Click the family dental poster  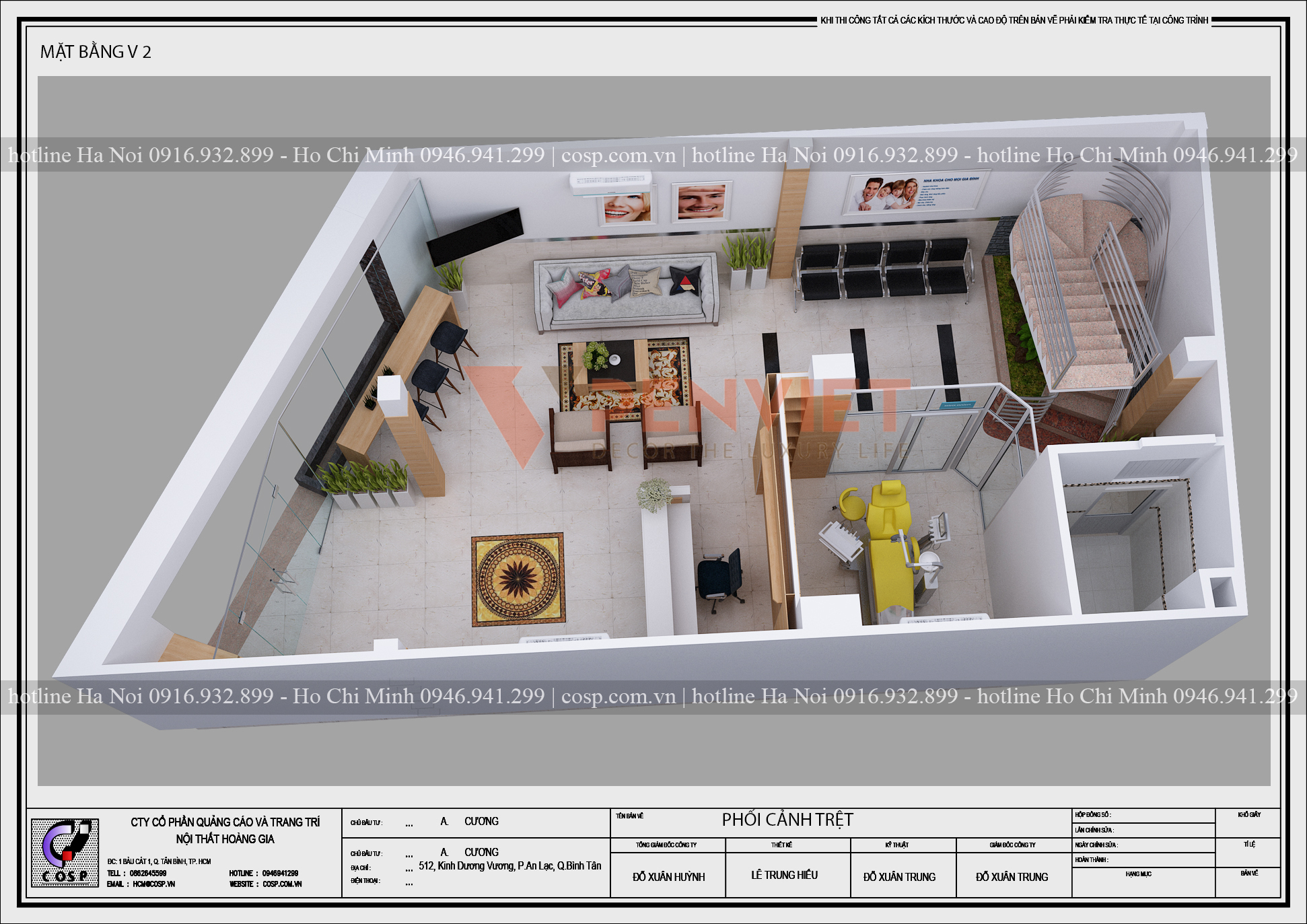click(x=915, y=192)
